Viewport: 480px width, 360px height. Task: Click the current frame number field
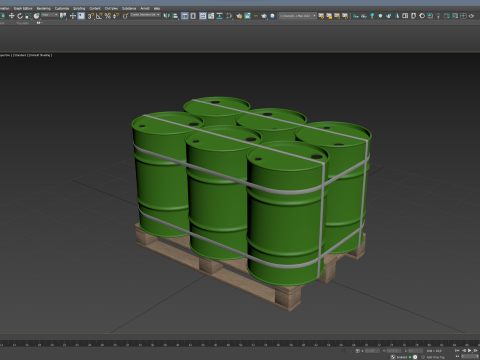click(x=470, y=357)
